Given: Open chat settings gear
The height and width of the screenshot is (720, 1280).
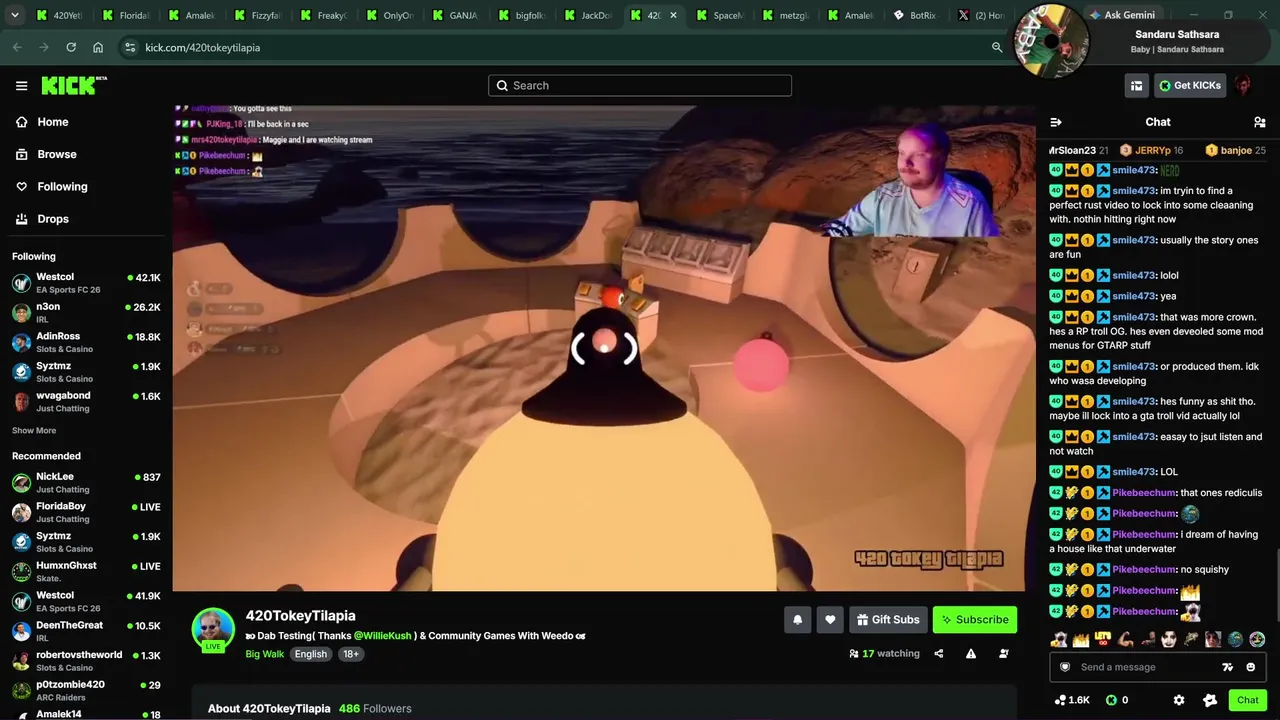Looking at the screenshot, I should [x=1179, y=700].
